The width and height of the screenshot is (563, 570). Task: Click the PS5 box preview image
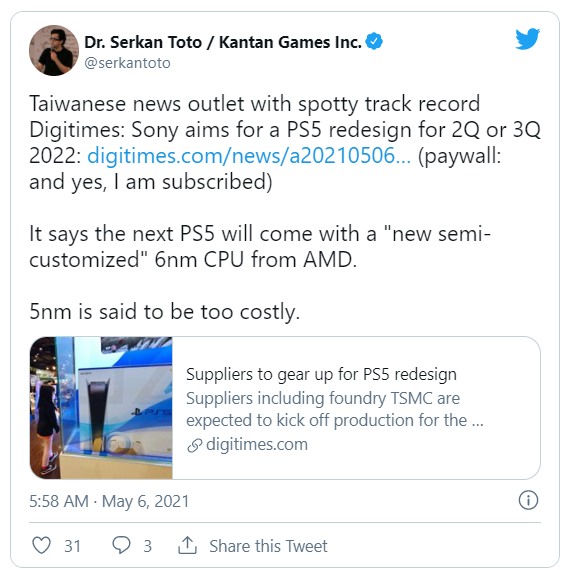pos(101,408)
